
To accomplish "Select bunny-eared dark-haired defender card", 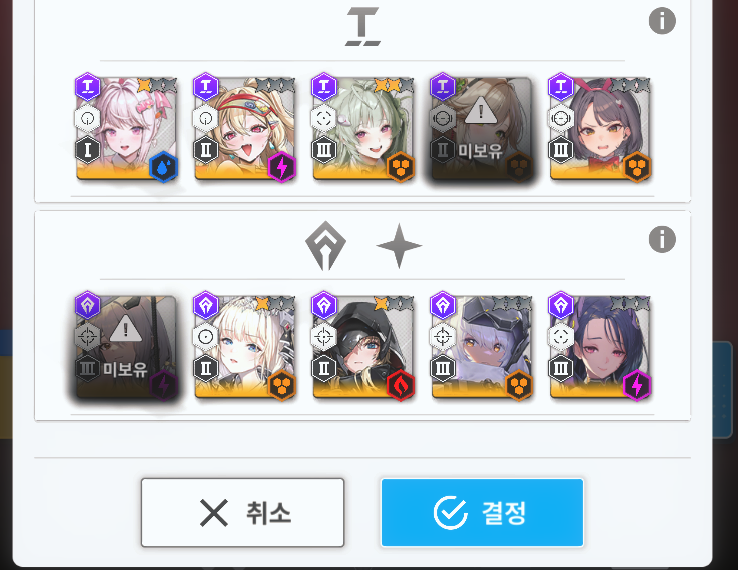I will coord(600,128).
